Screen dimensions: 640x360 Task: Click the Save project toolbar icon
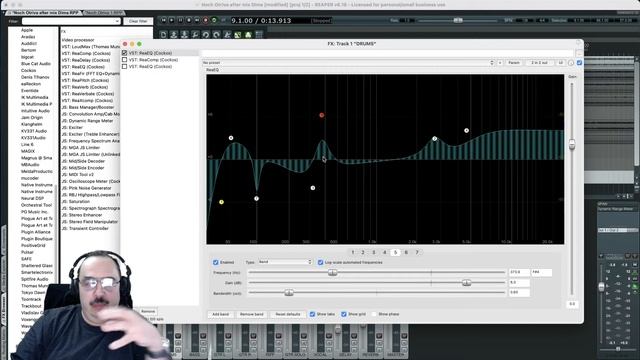point(184,35)
